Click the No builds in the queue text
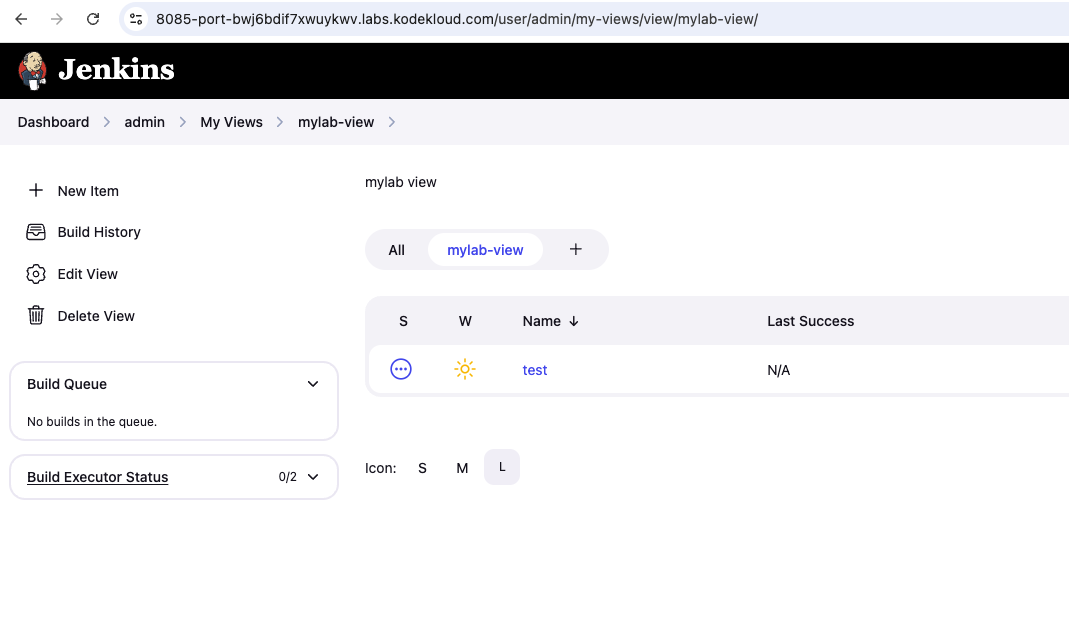 point(92,421)
